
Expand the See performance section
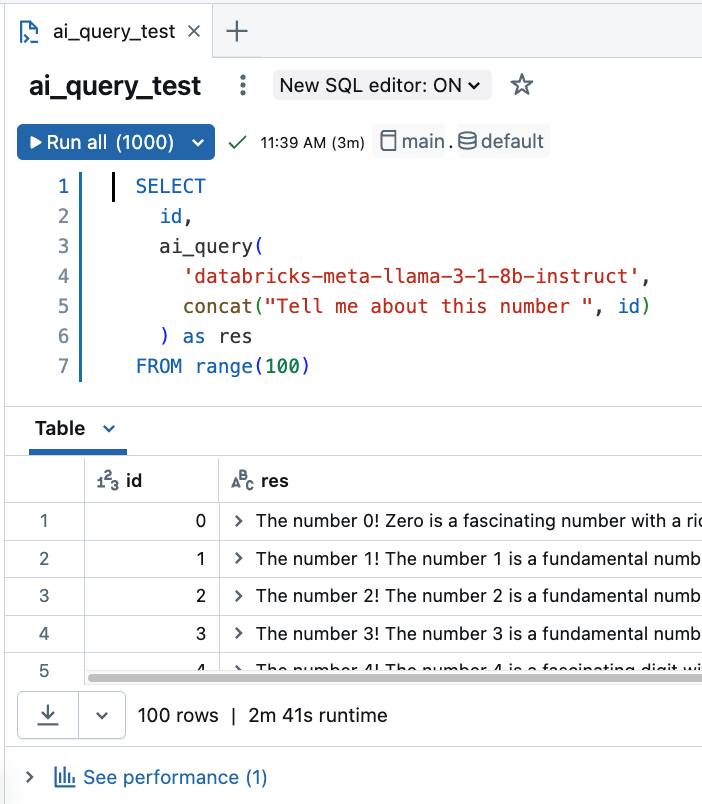[x=29, y=777]
